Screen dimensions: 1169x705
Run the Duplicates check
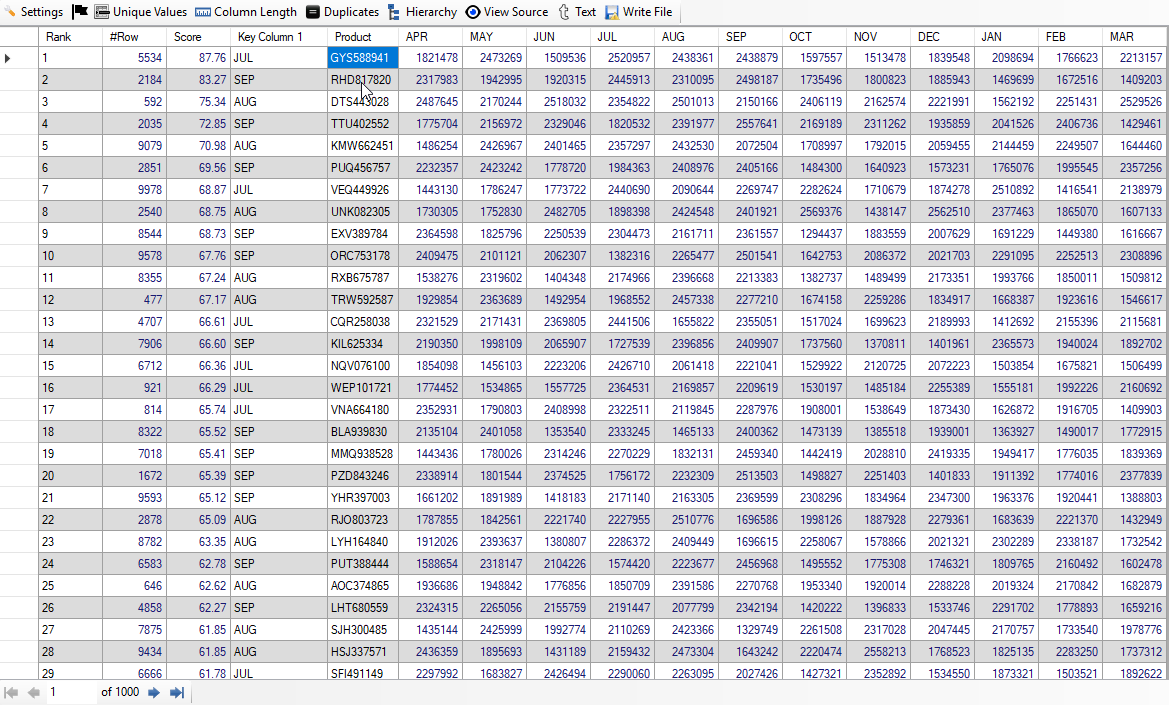click(342, 12)
